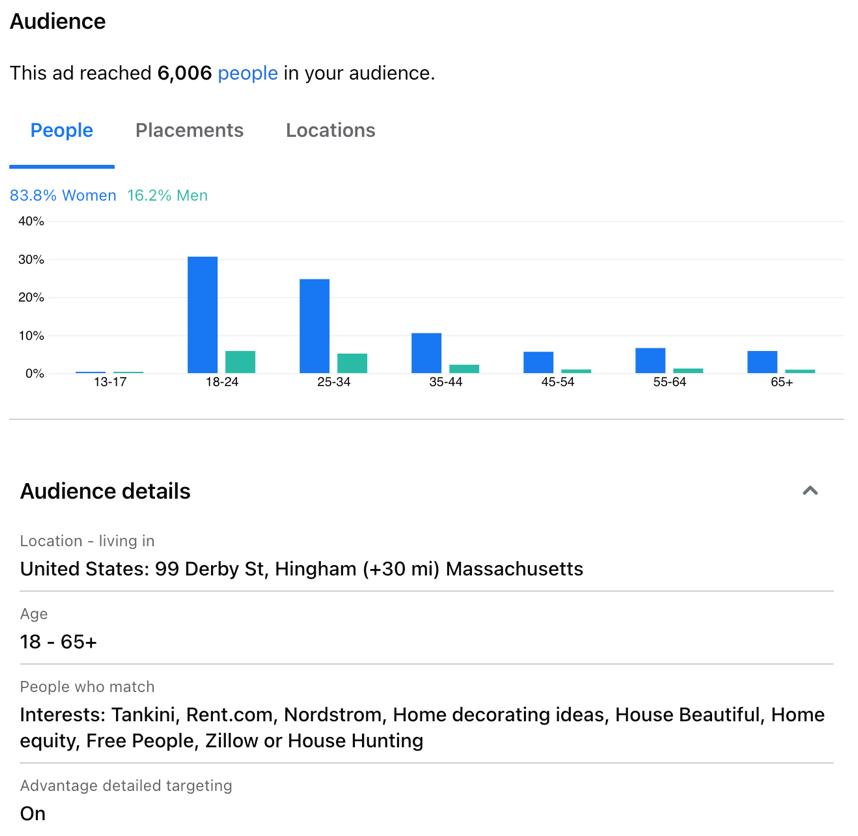Click the women bar for 55-64
Image resolution: width=858 pixels, height=836 pixels.
tap(650, 361)
